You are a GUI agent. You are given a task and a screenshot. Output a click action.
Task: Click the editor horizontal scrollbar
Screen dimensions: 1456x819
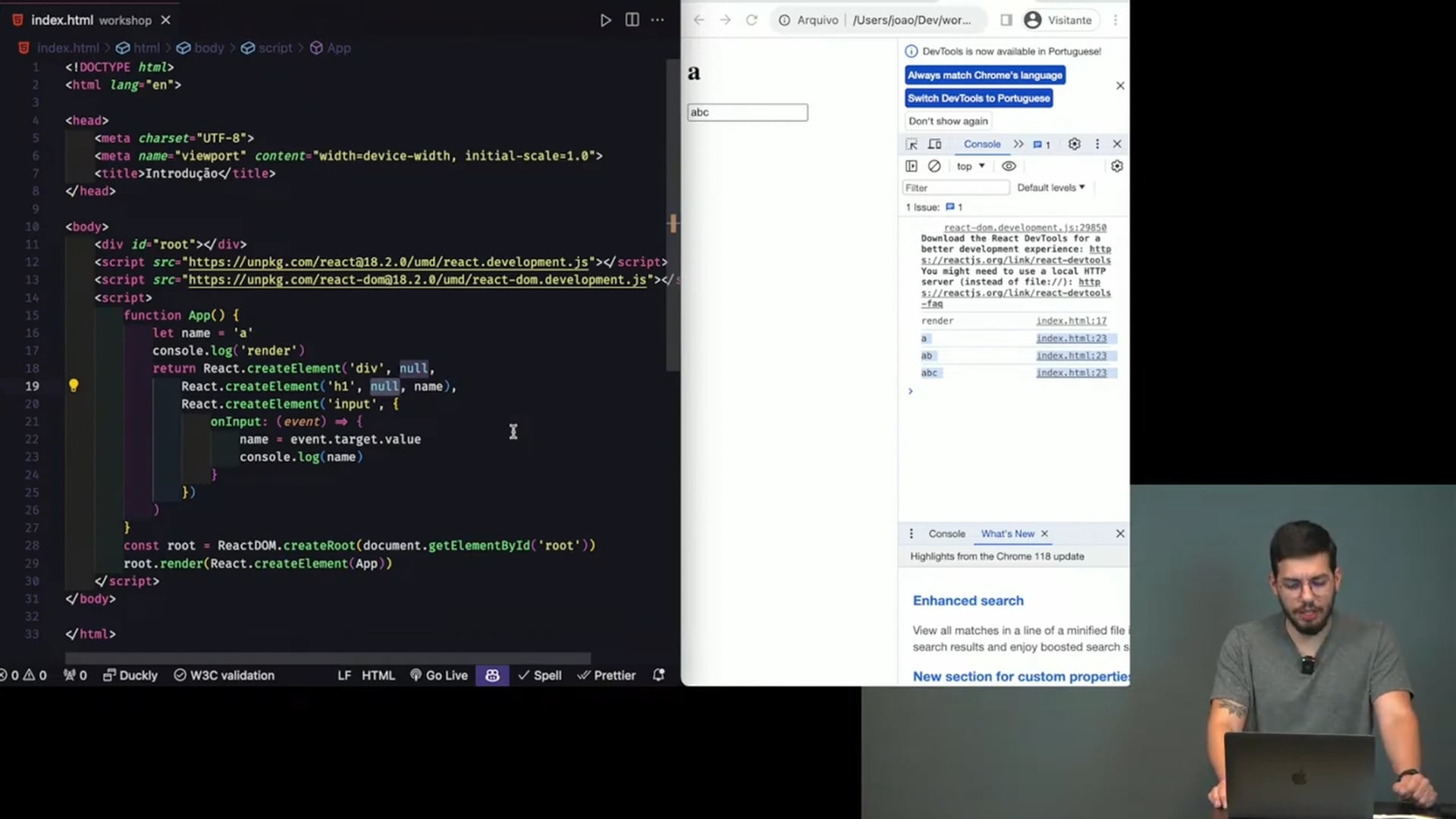(x=328, y=657)
